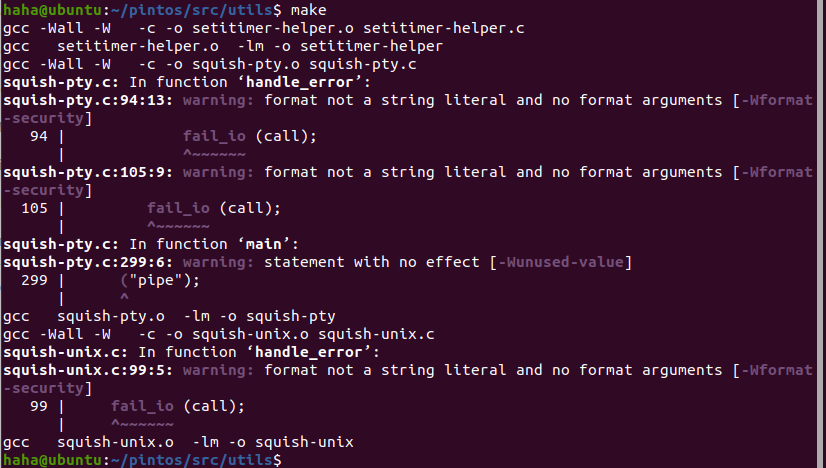Click line number 299 in the gutter

(x=35, y=280)
